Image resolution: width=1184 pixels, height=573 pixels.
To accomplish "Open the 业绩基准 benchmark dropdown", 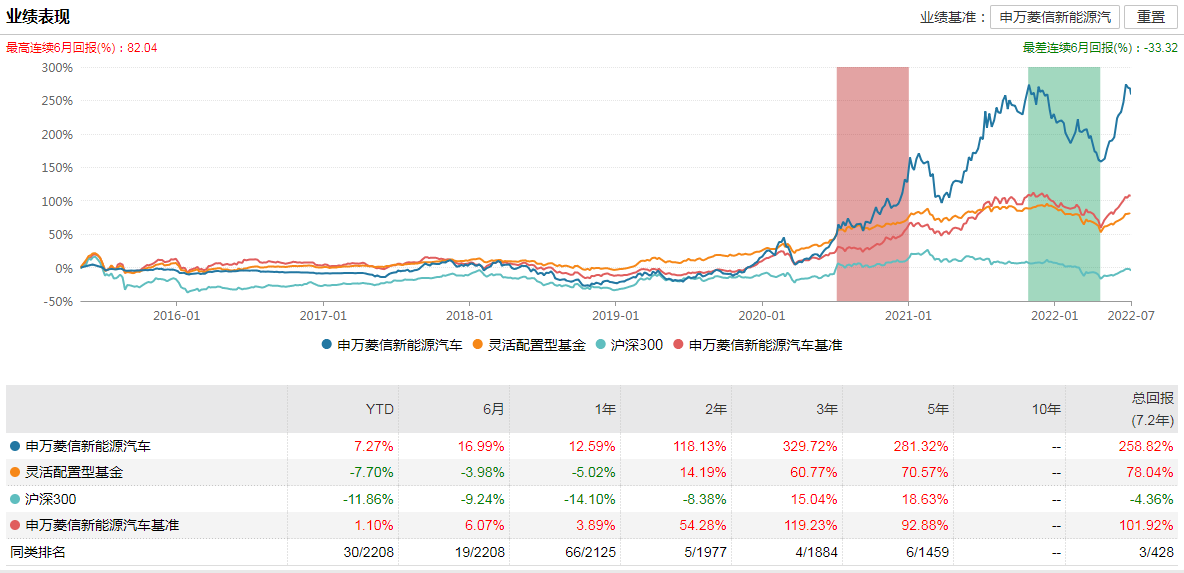I will [1054, 17].
